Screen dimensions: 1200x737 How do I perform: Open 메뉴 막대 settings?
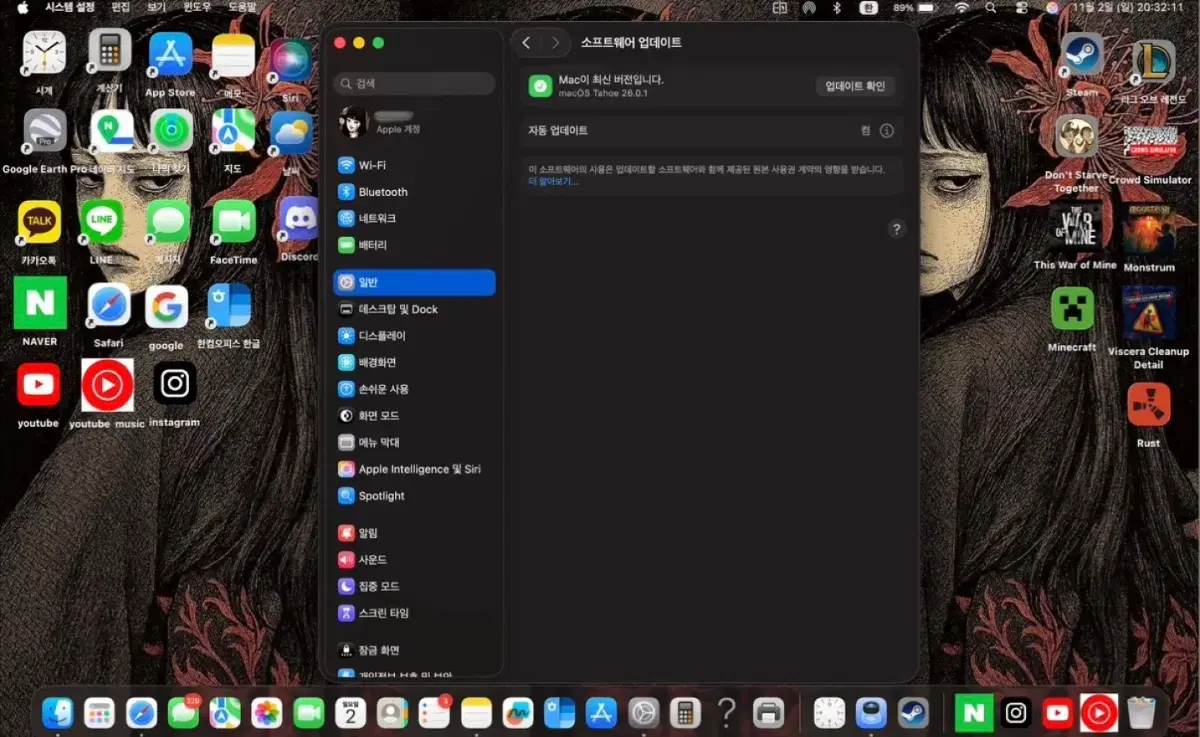(414, 442)
